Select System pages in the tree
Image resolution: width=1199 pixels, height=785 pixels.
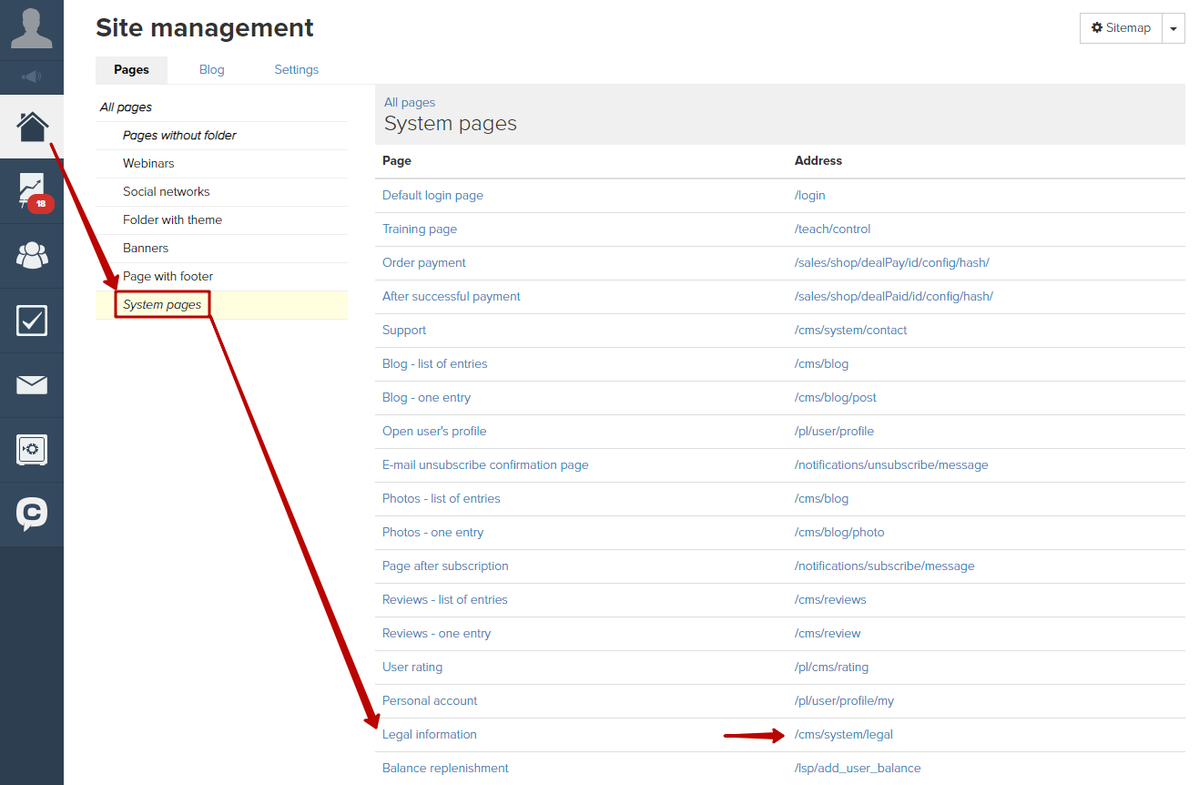pyautogui.click(x=162, y=304)
